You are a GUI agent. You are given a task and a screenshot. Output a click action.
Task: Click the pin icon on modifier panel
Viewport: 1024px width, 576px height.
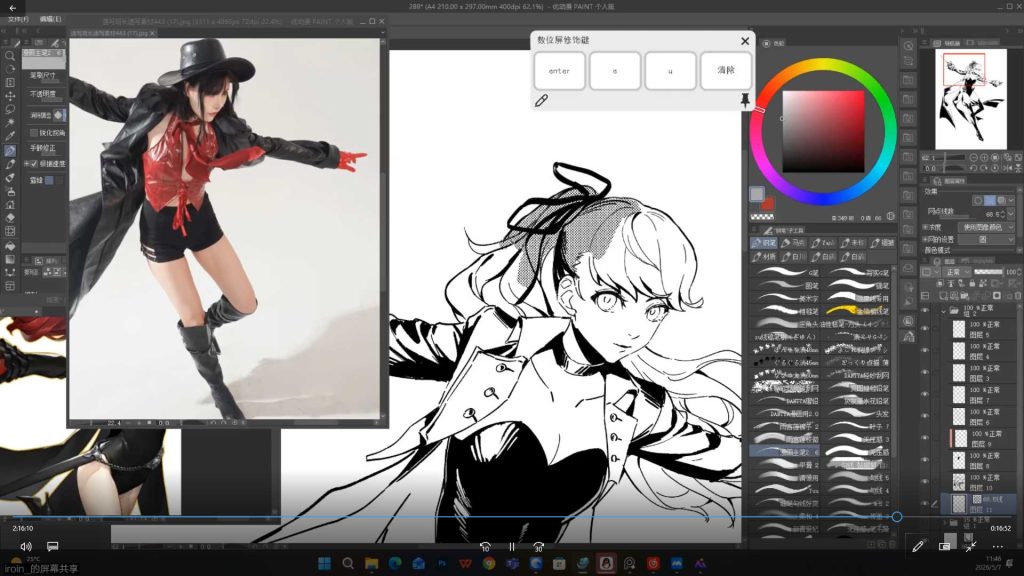(744, 100)
